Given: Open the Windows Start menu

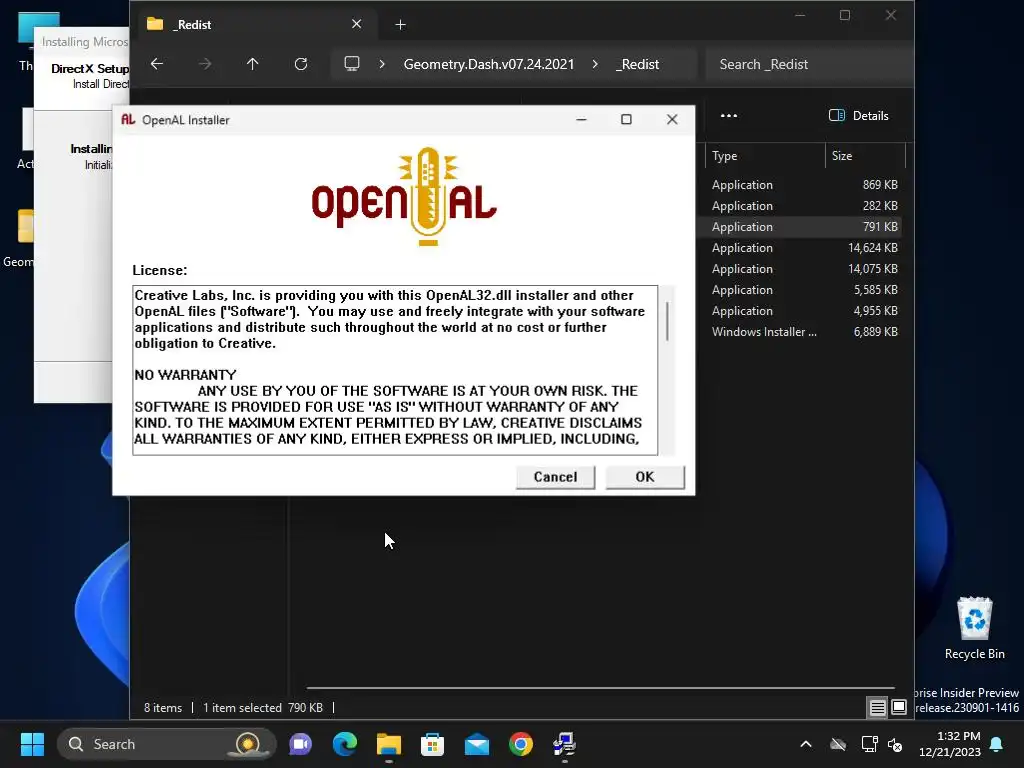Looking at the screenshot, I should tap(32, 744).
